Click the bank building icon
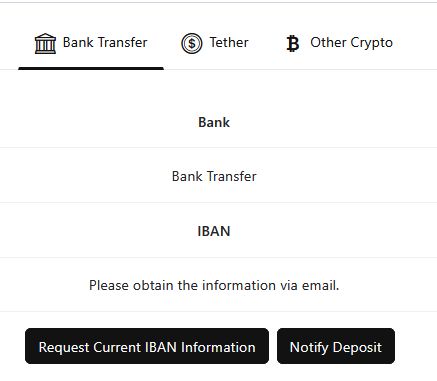Screen dimensions: 437x381 45,43
